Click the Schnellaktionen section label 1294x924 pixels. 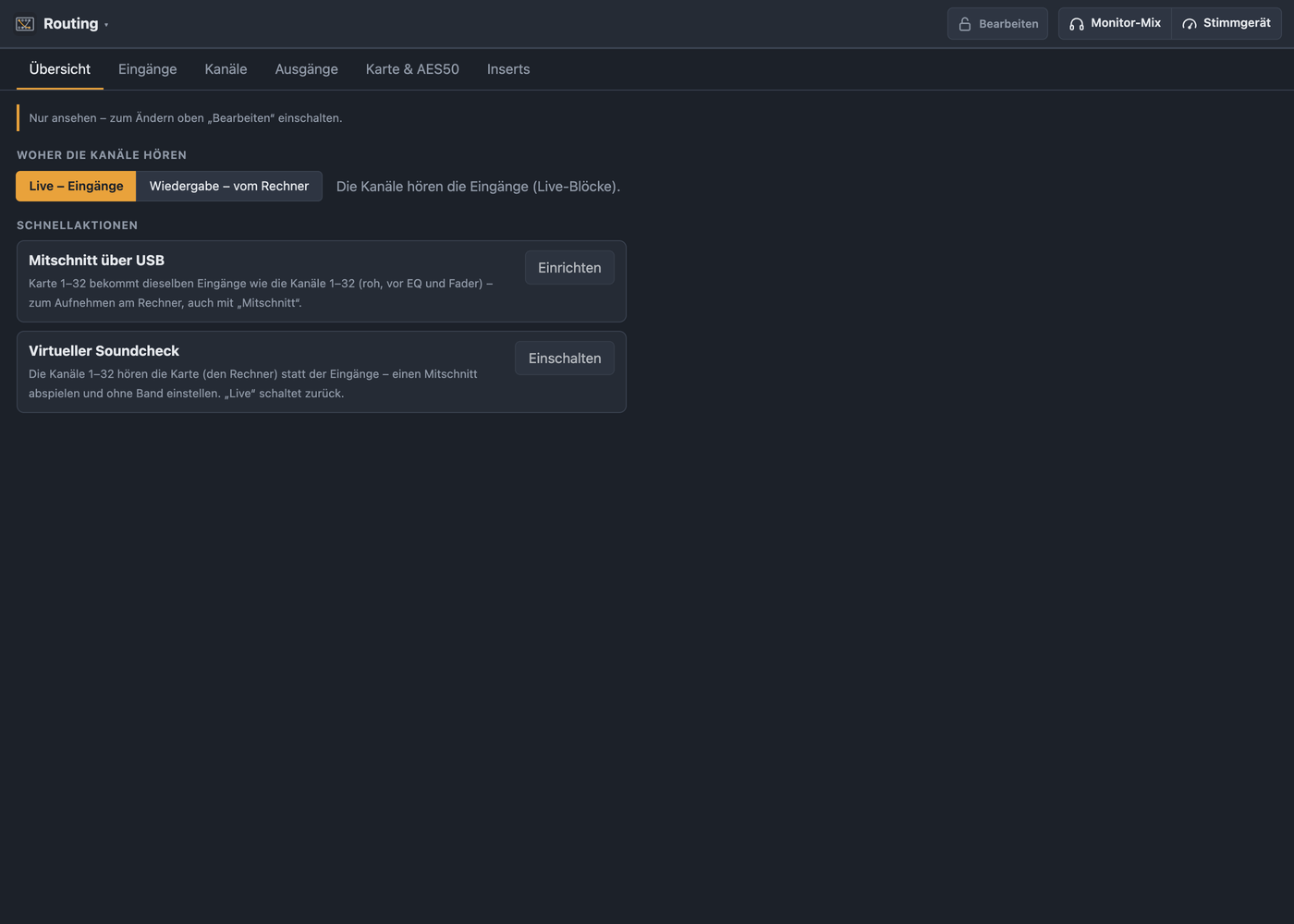coord(77,225)
